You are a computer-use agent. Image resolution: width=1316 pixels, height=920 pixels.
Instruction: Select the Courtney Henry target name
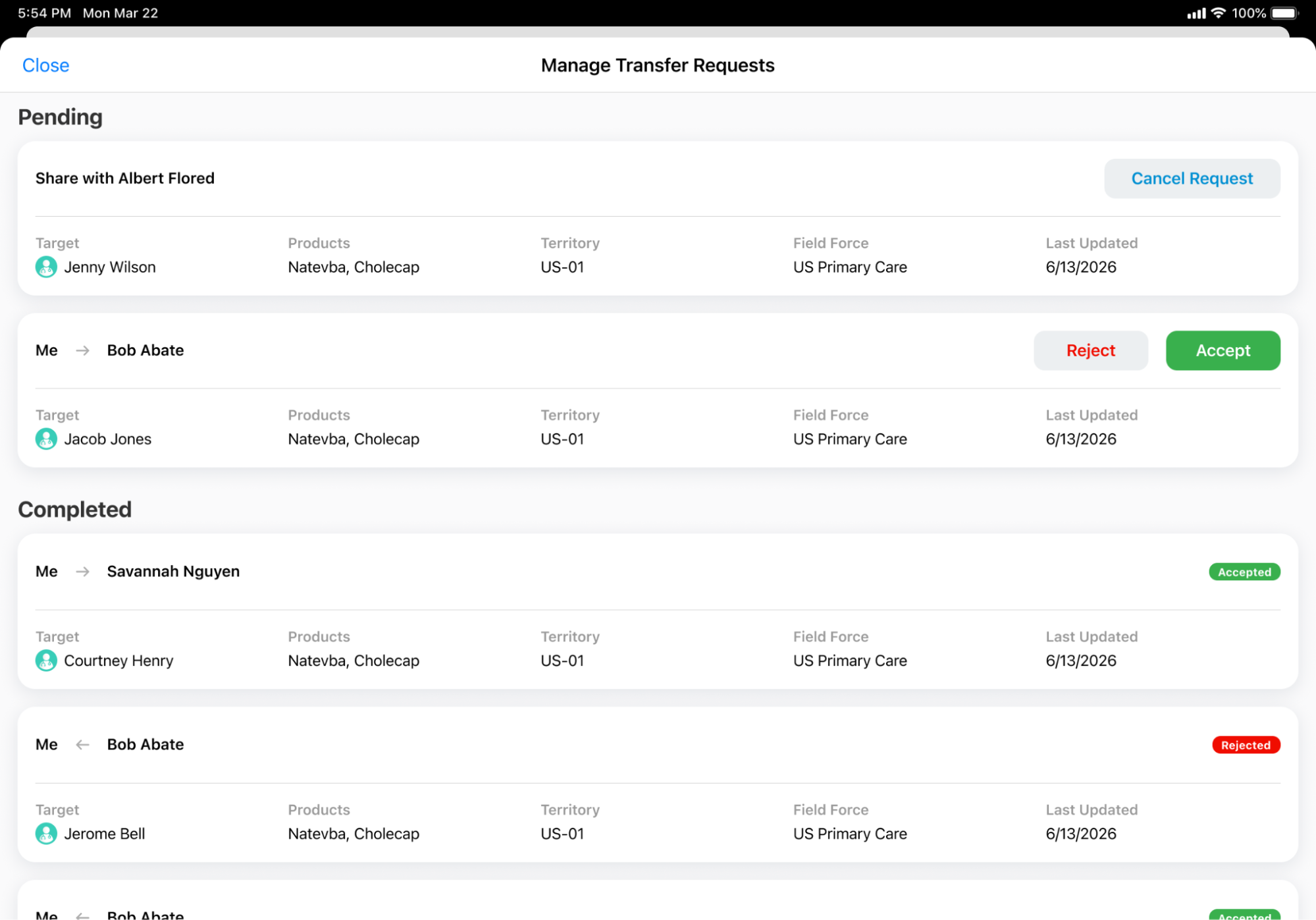[118, 660]
